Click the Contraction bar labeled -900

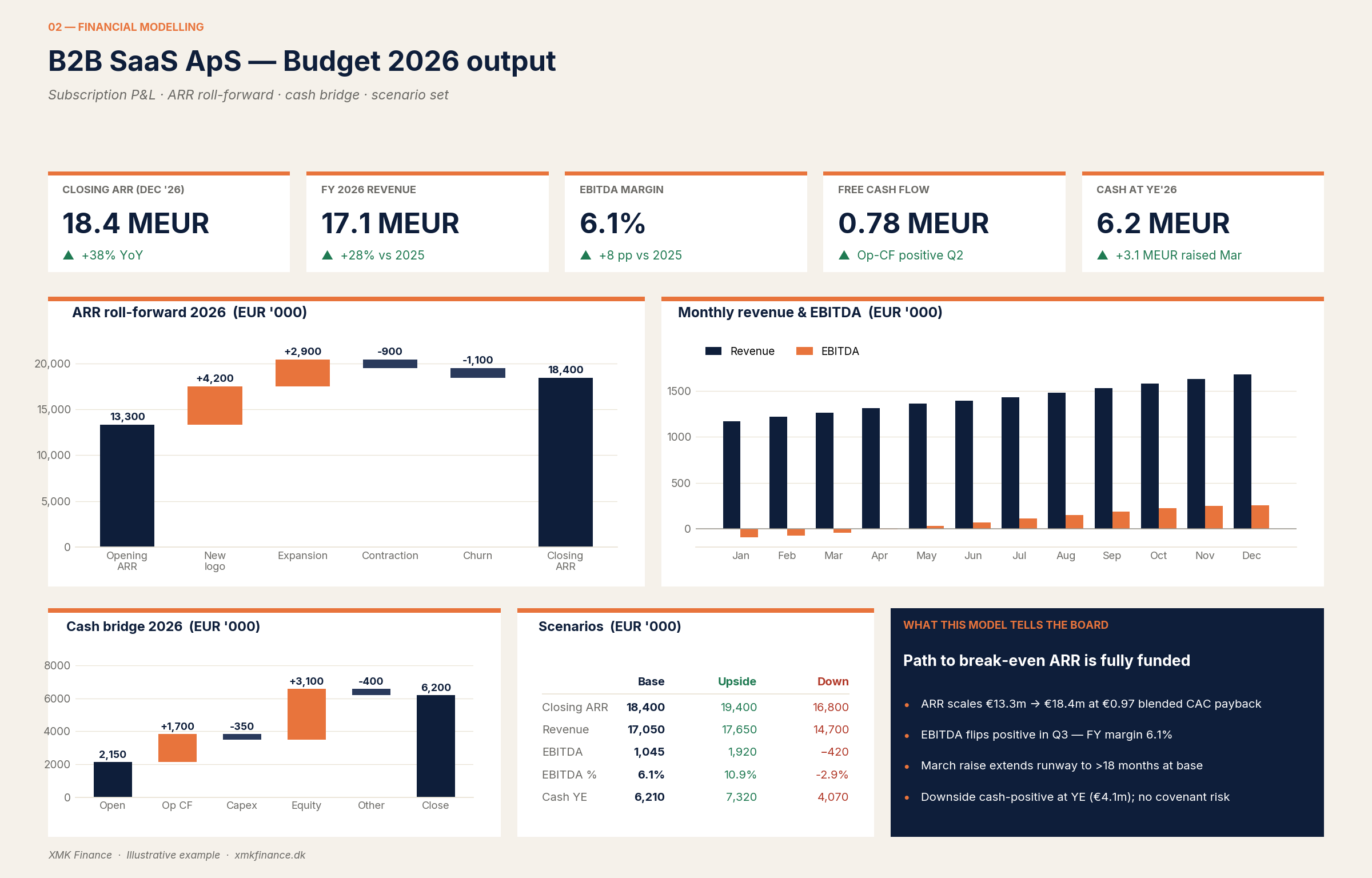tap(390, 364)
